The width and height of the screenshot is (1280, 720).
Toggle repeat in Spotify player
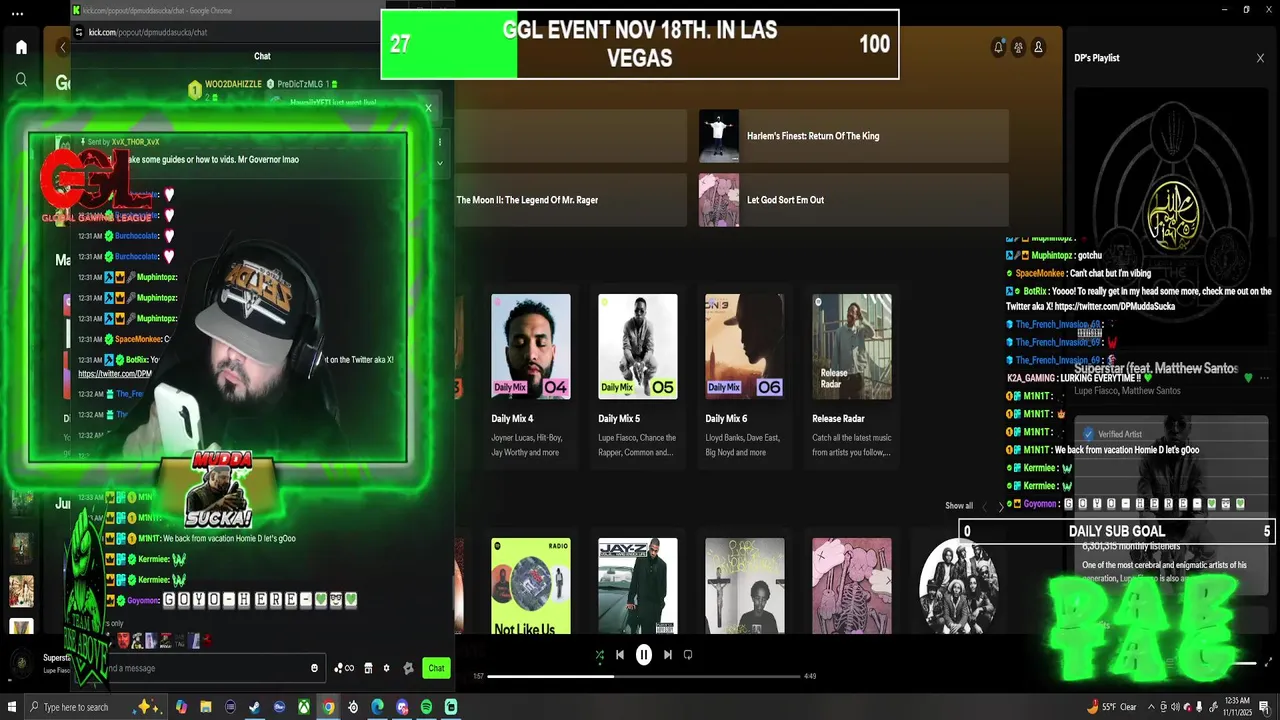tap(688, 655)
